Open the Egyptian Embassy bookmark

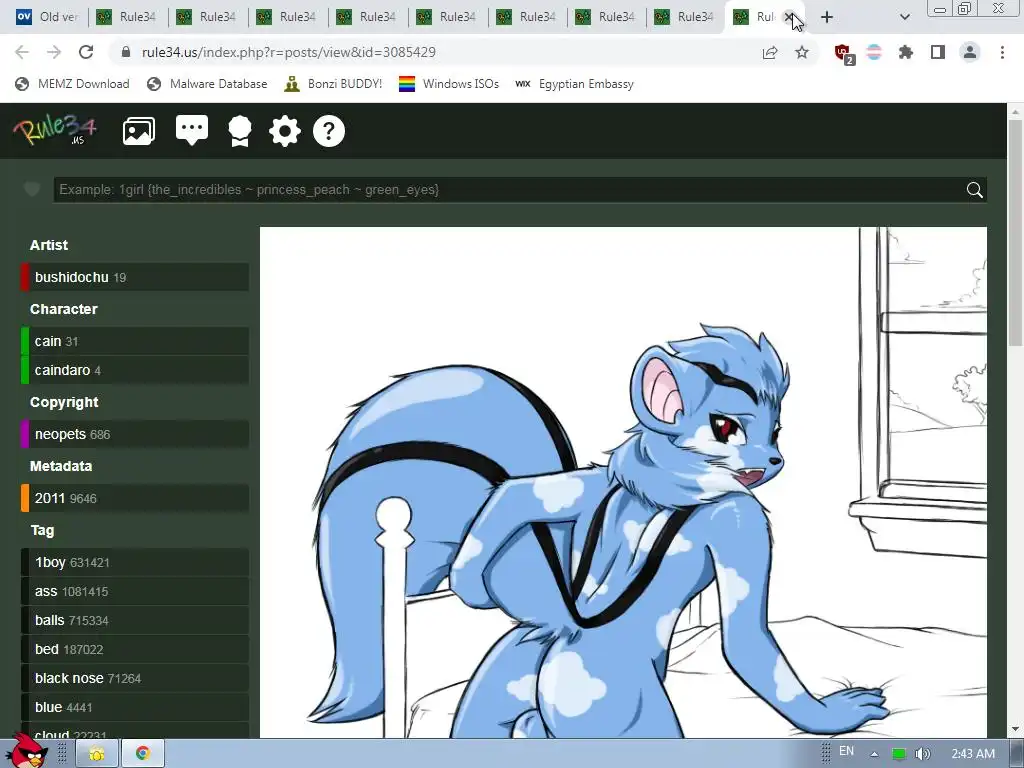[x=574, y=84]
